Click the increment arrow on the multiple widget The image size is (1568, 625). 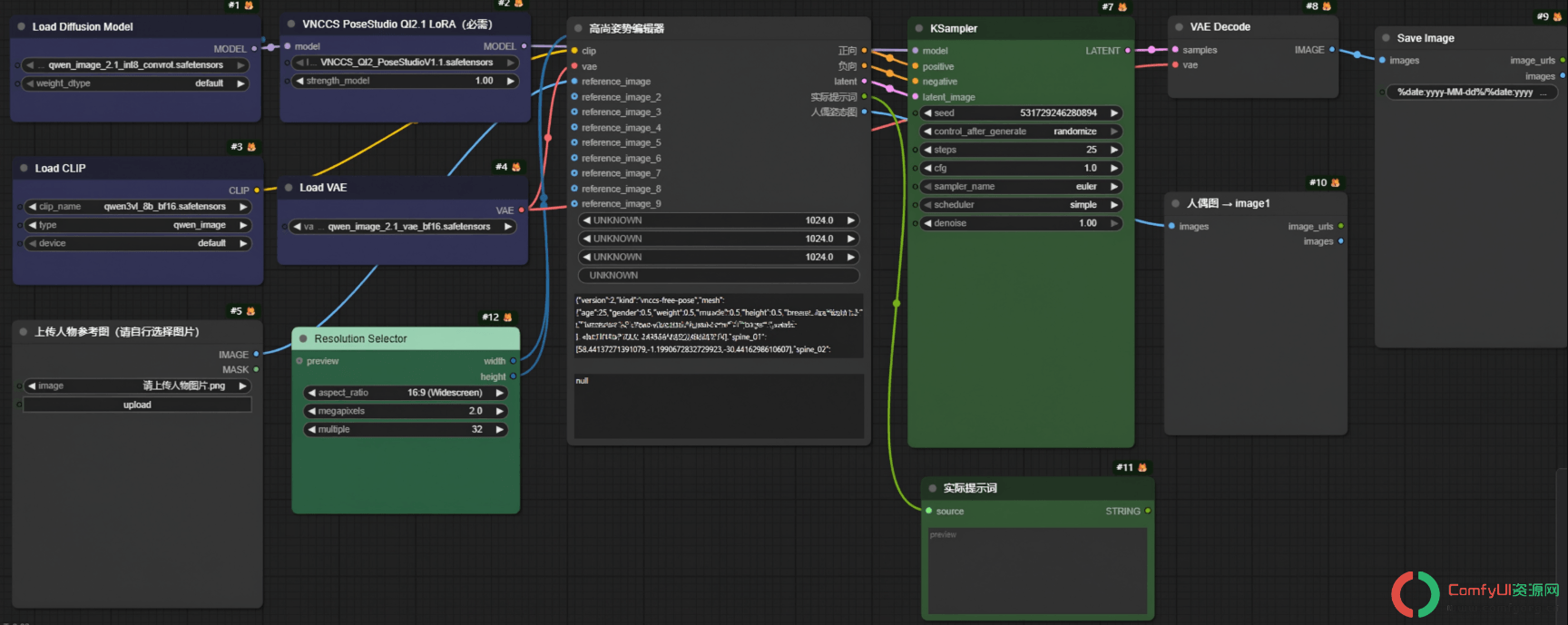499,429
